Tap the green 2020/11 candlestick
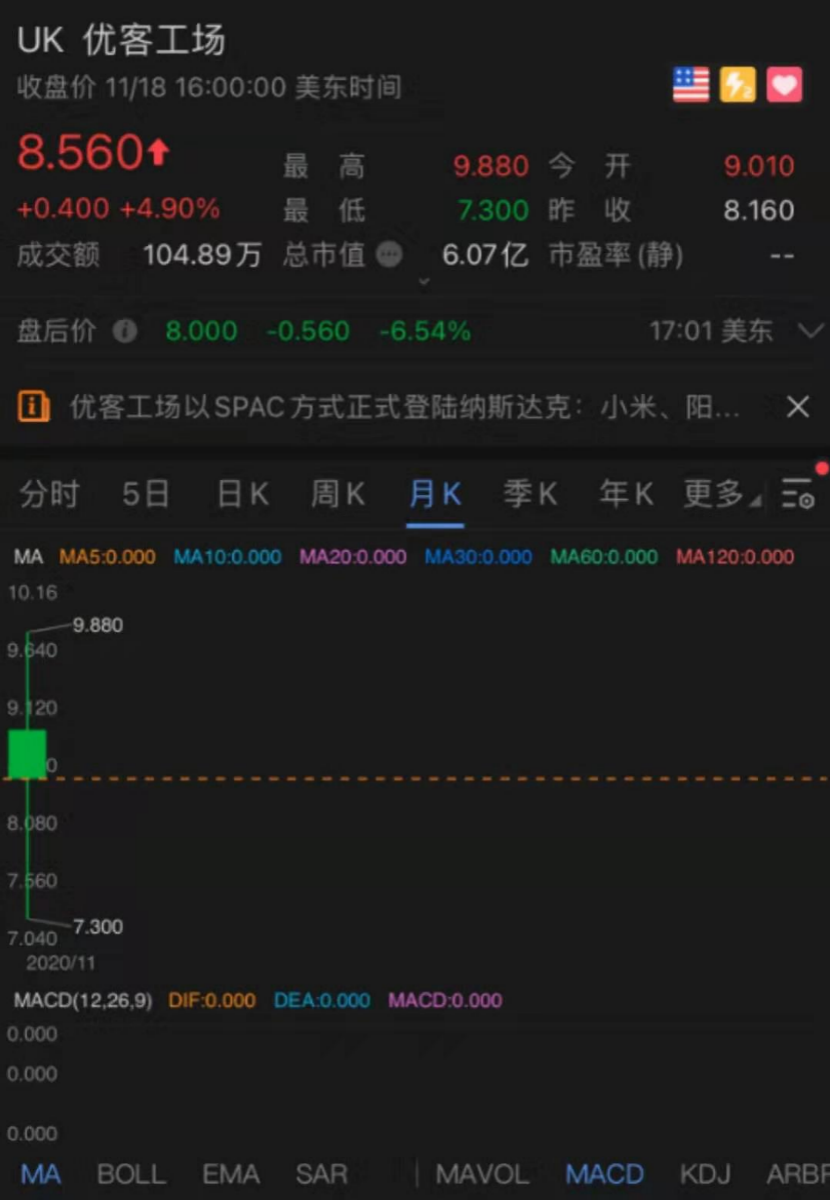This screenshot has width=832, height=1200. (27, 754)
